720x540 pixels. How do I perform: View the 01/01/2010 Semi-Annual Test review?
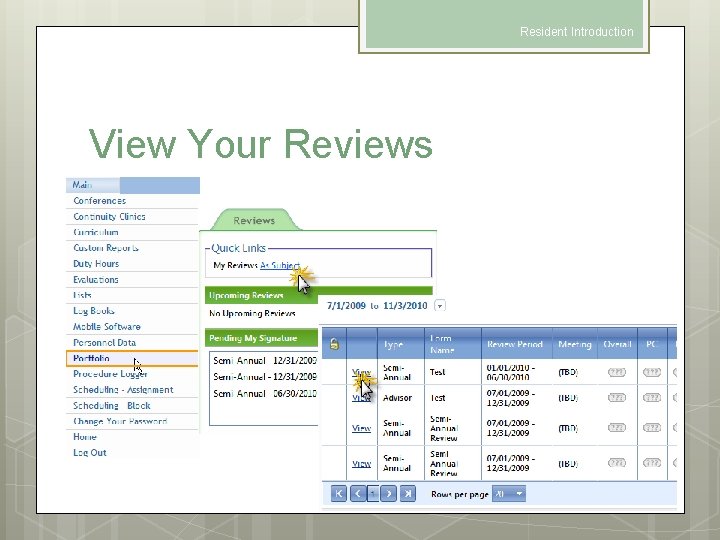point(361,372)
